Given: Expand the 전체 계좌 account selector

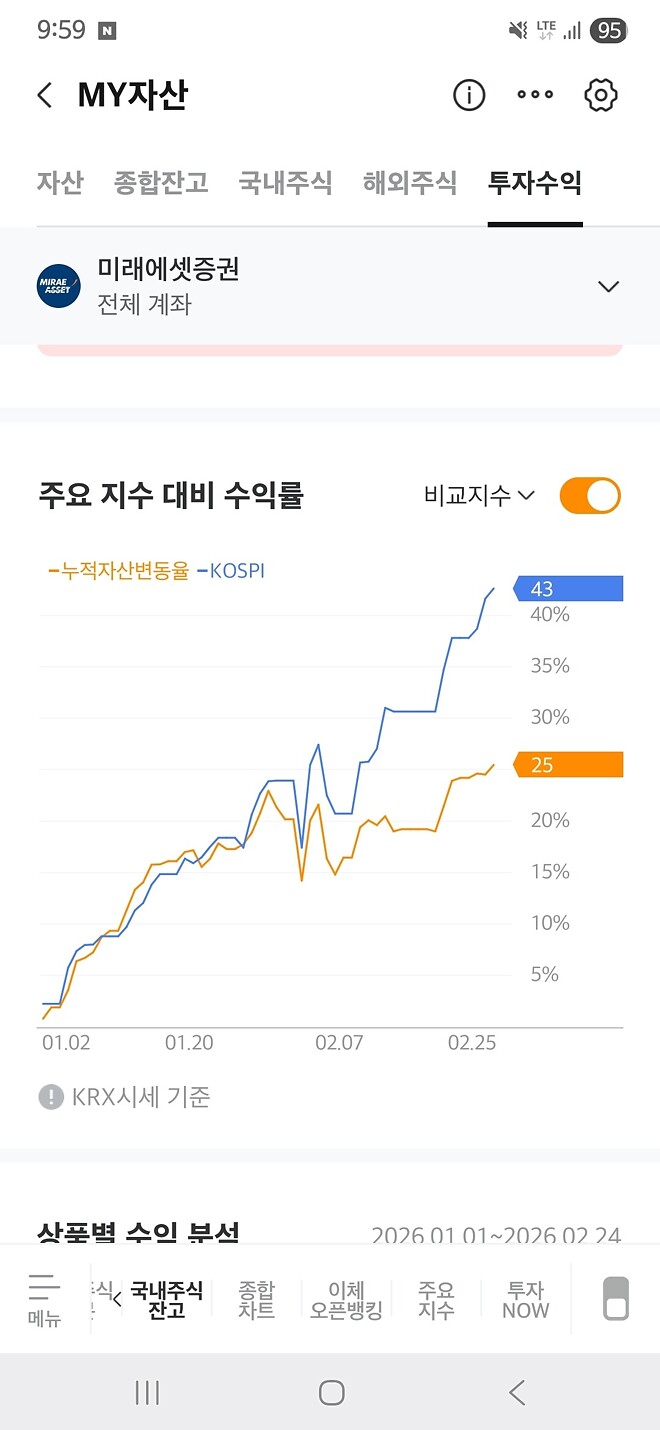Looking at the screenshot, I should coord(608,285).
